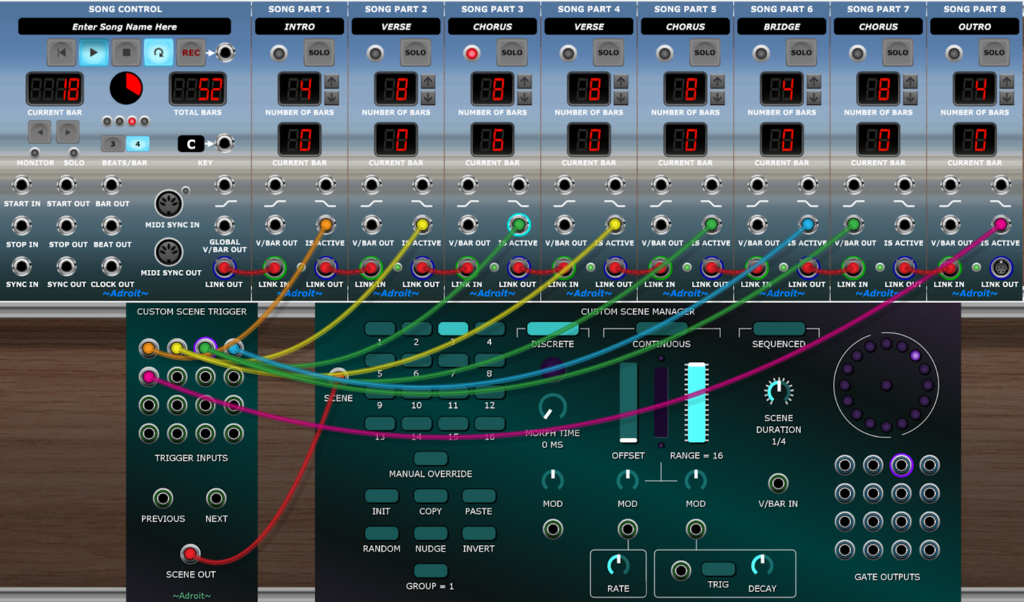Click the COPY scene button
Image resolution: width=1024 pixels, height=602 pixels.
tap(430, 496)
